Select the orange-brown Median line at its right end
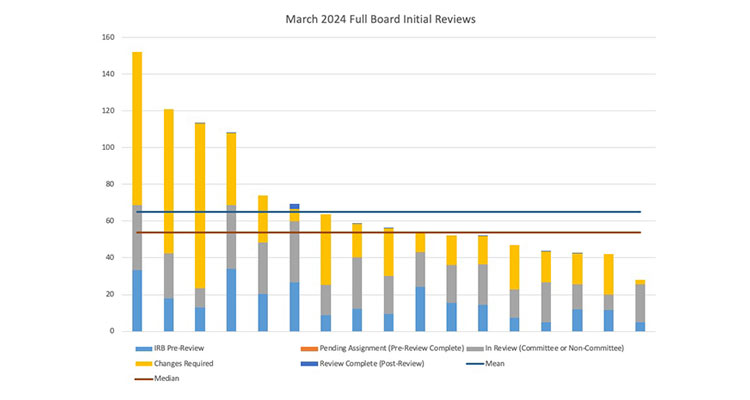 pos(635,233)
